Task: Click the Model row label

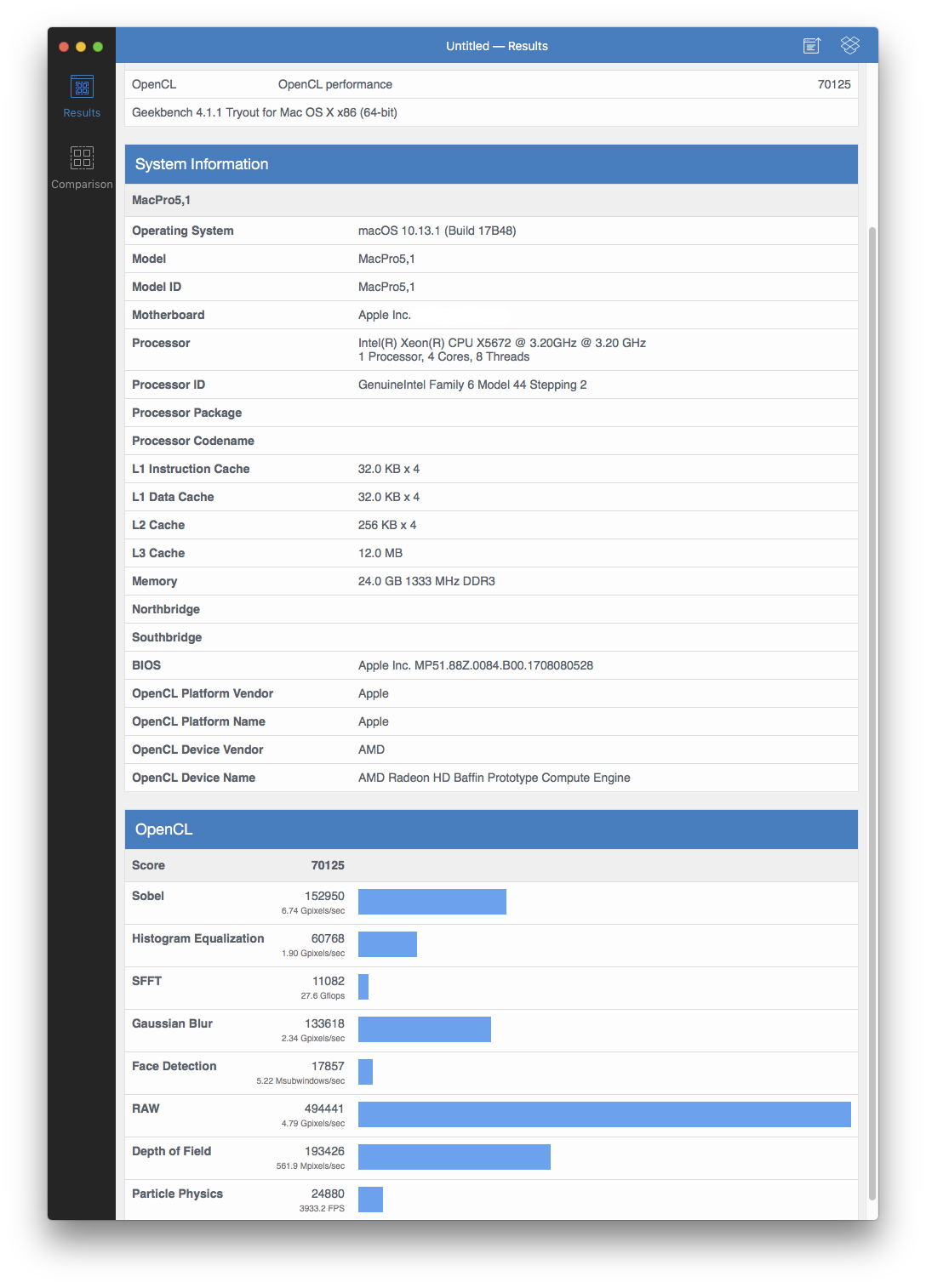Action: coord(149,259)
